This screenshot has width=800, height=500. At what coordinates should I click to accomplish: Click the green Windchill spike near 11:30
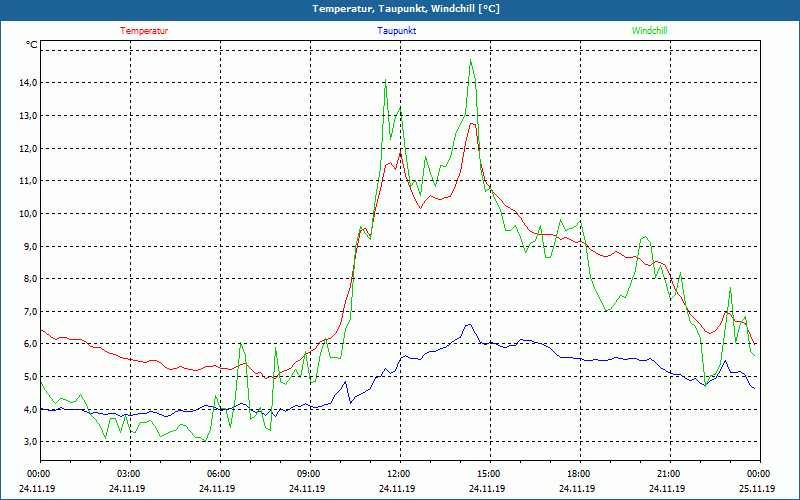pos(385,80)
